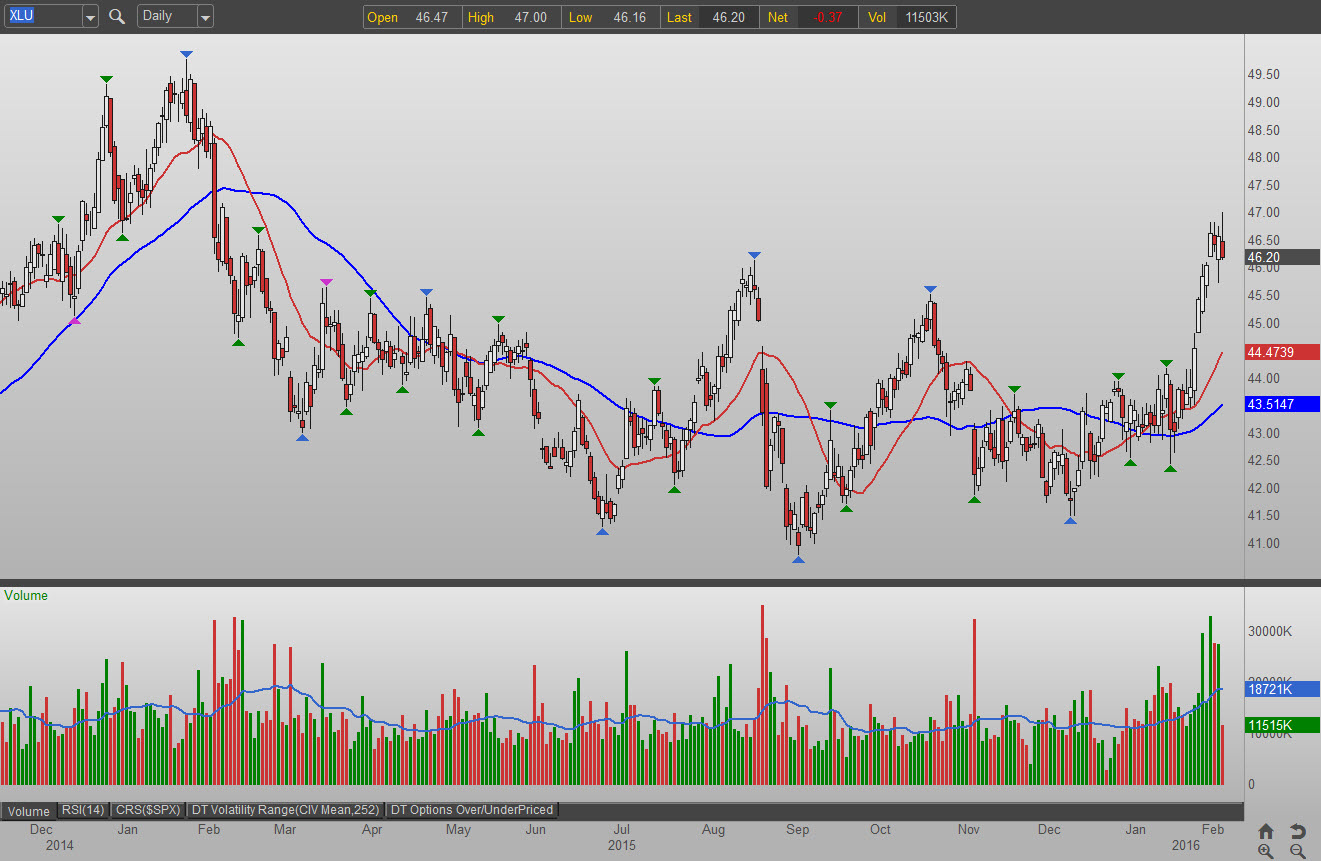Select the Volume indicator tab

pos(28,811)
